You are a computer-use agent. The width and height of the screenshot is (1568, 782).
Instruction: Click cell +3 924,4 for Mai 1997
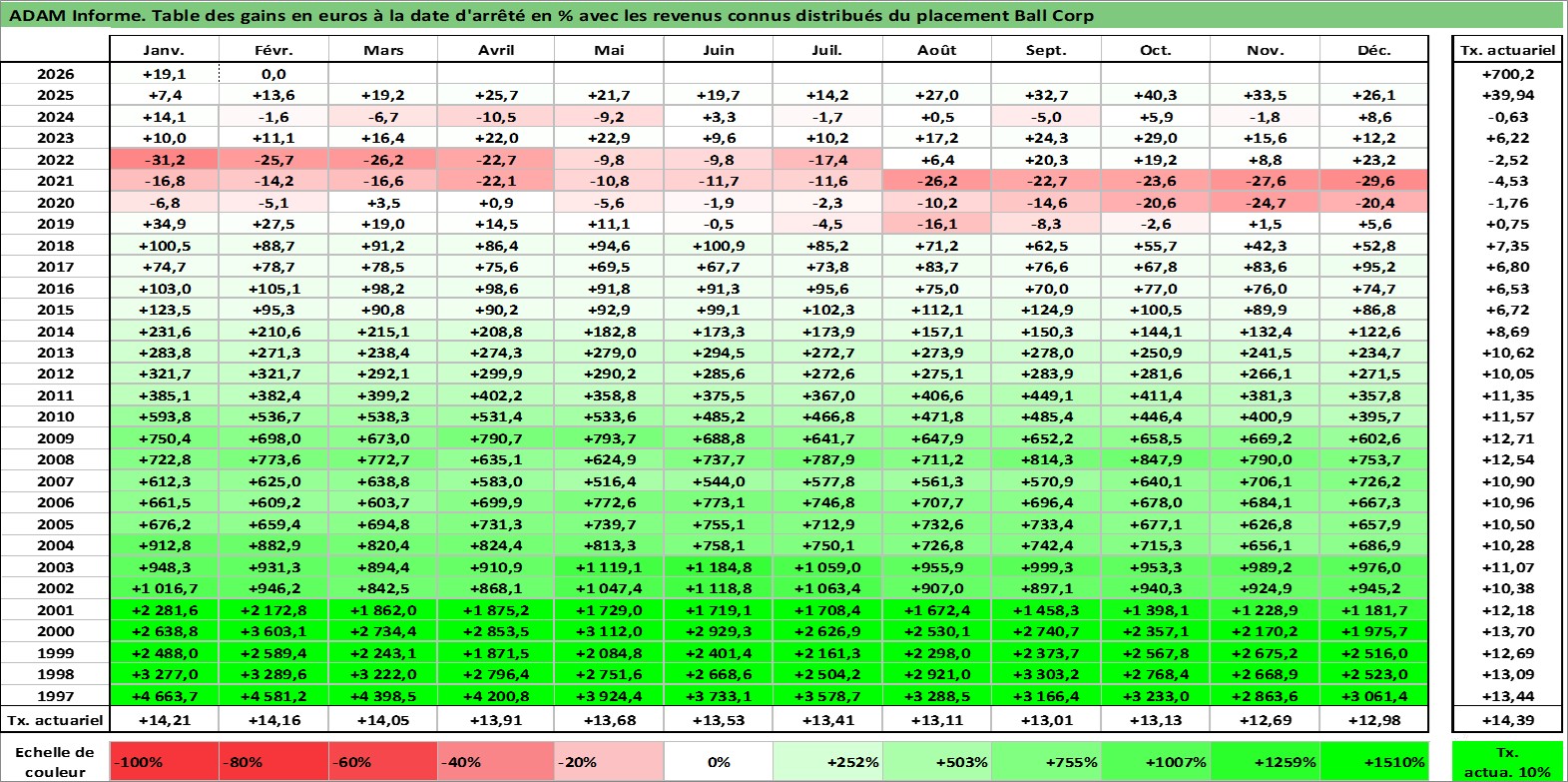click(609, 696)
